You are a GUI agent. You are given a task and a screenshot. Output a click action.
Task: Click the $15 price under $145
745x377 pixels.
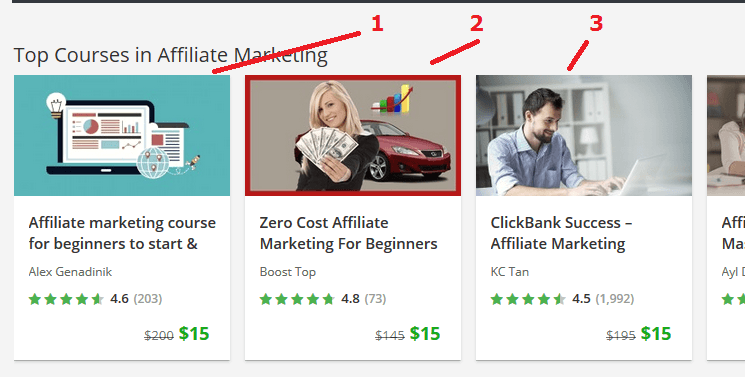pyautogui.click(x=425, y=334)
